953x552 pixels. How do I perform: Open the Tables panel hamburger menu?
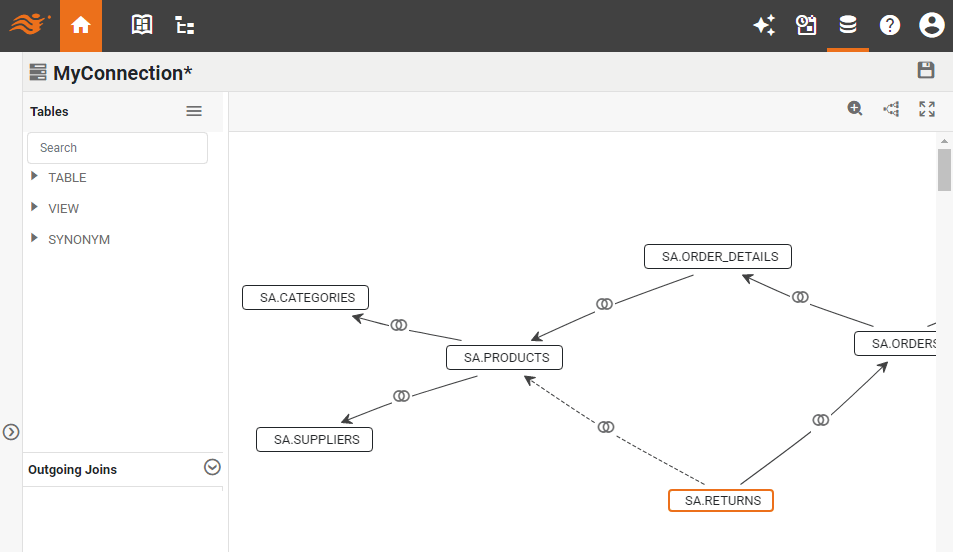point(194,111)
